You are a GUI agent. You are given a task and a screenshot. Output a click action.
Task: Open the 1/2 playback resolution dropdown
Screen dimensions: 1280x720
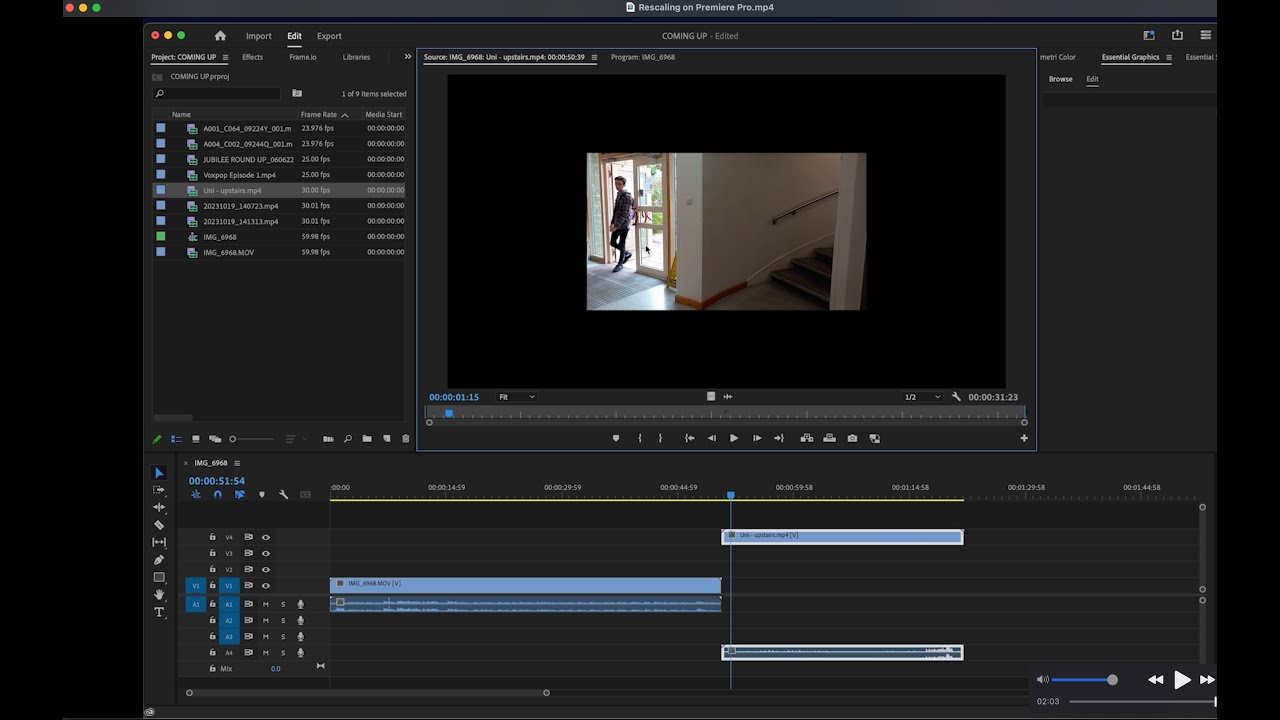[x=922, y=397]
